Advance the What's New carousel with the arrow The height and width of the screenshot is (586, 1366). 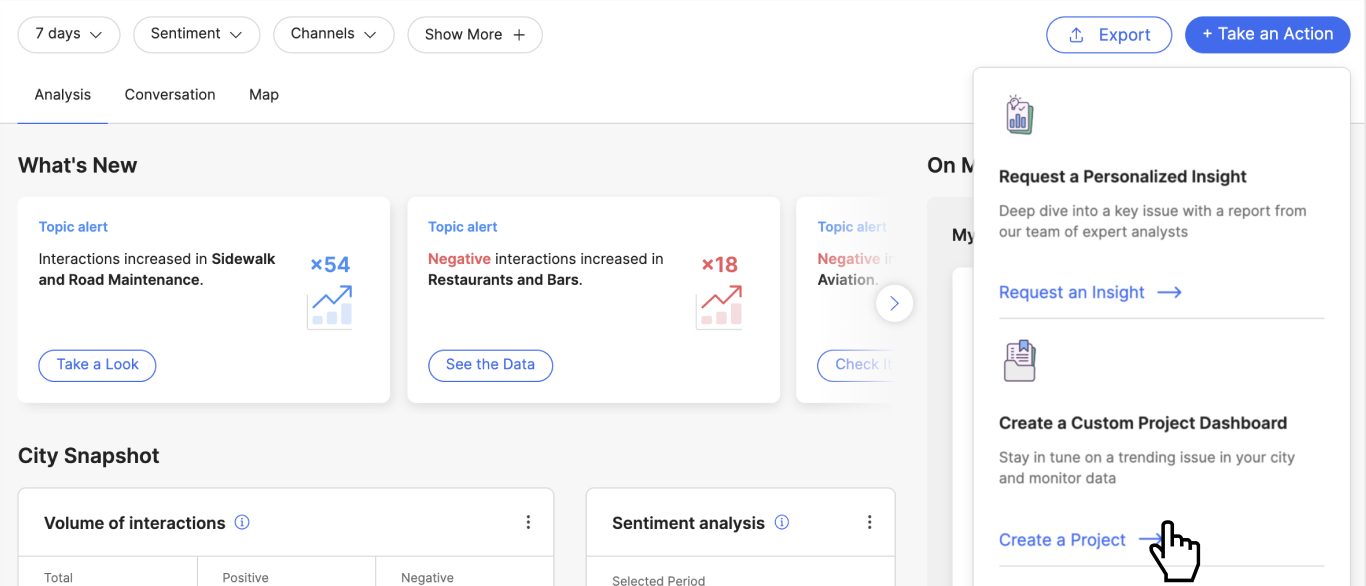pyautogui.click(x=894, y=303)
